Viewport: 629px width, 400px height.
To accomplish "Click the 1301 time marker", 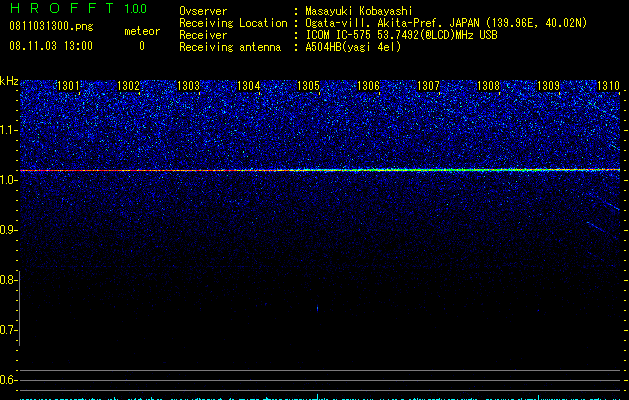I will [x=68, y=85].
